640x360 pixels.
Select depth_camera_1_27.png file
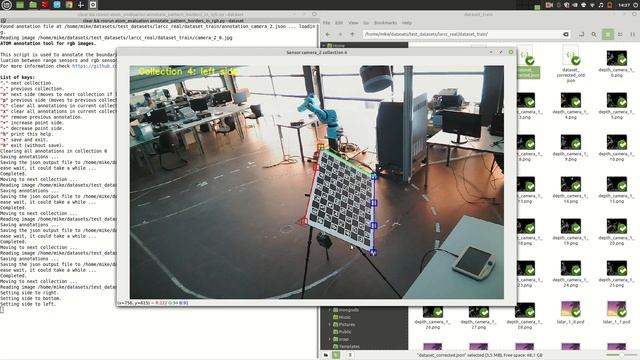[x=478, y=318]
